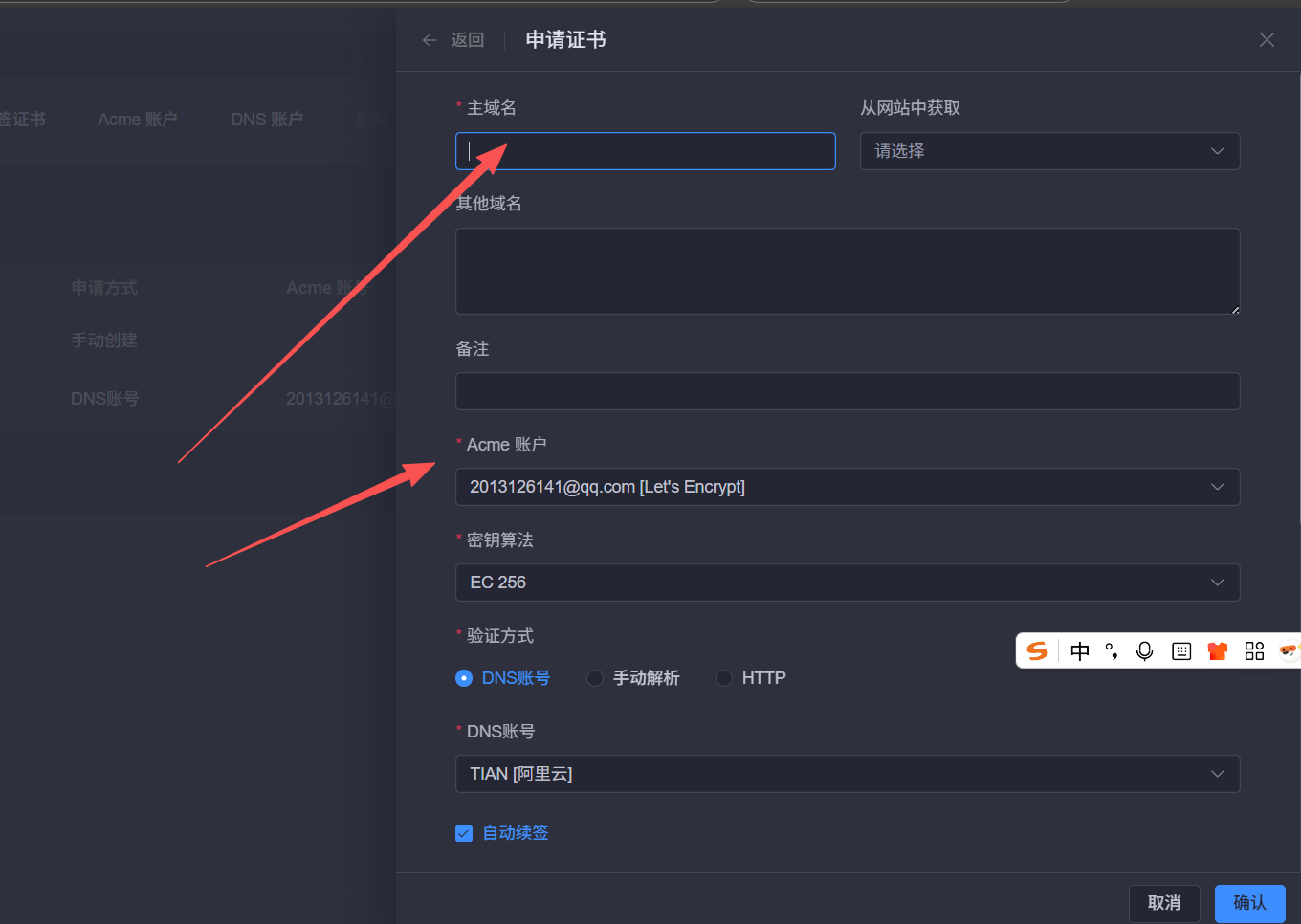Focus the 其他域名 text area
This screenshot has height=924, width=1301.
tap(847, 271)
